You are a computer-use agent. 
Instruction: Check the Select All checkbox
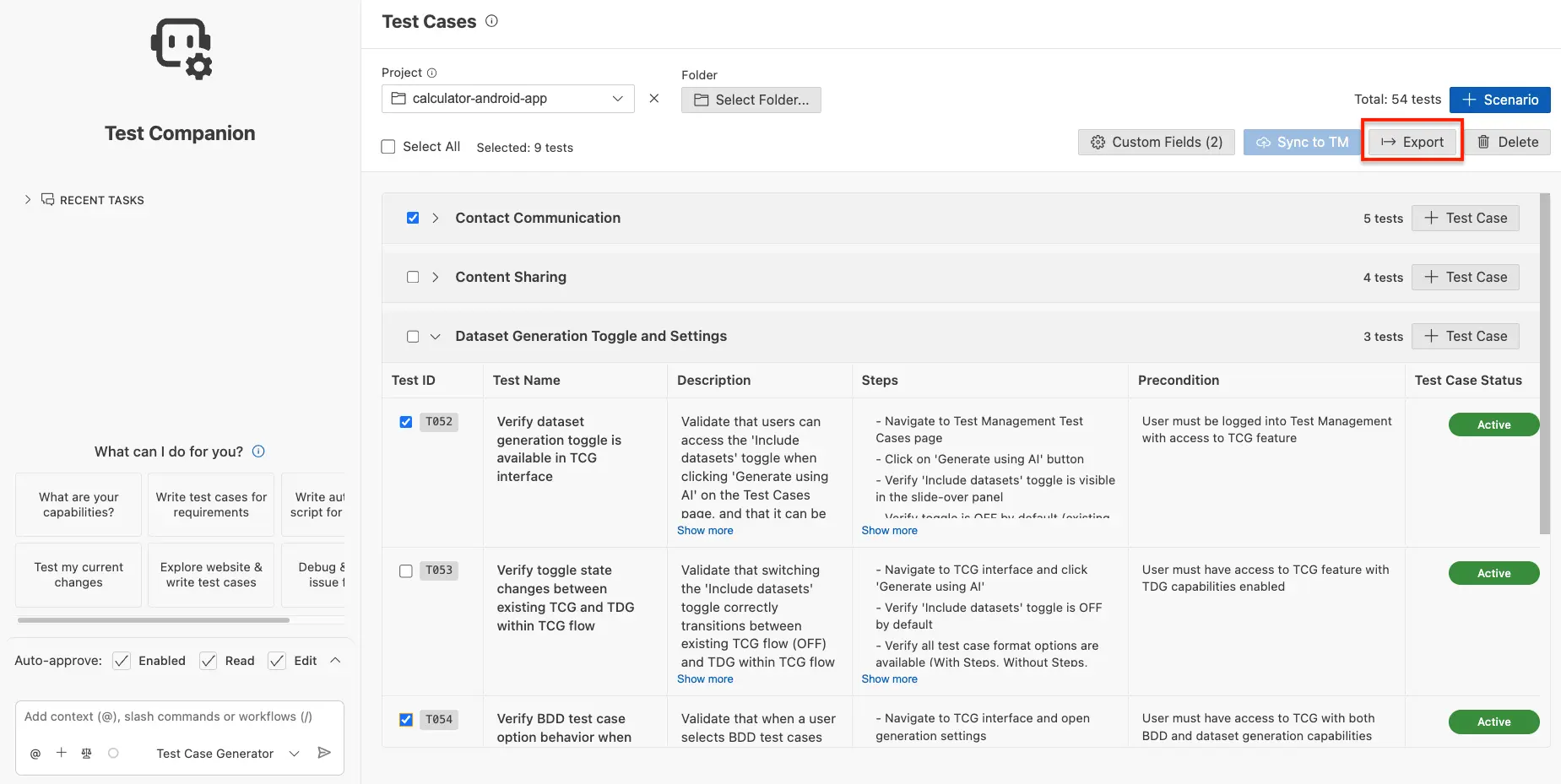click(388, 146)
